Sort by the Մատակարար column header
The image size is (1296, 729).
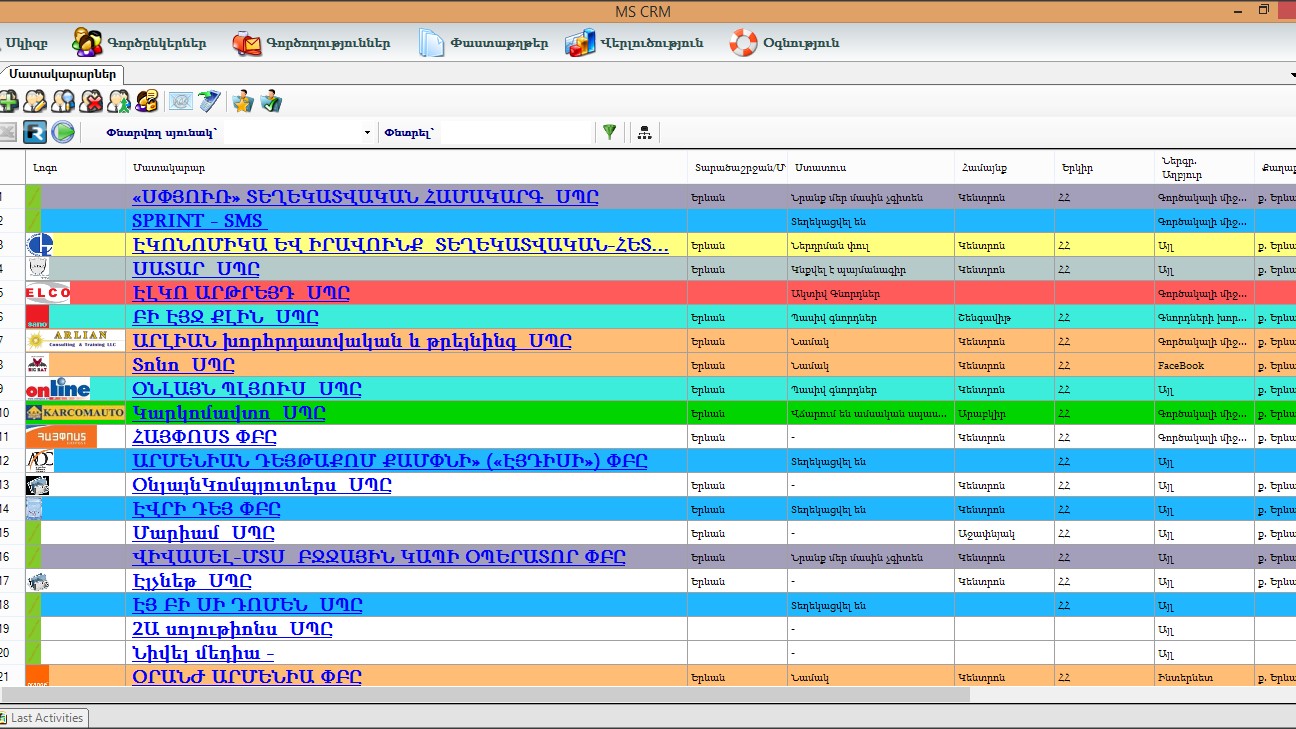[x=406, y=168]
